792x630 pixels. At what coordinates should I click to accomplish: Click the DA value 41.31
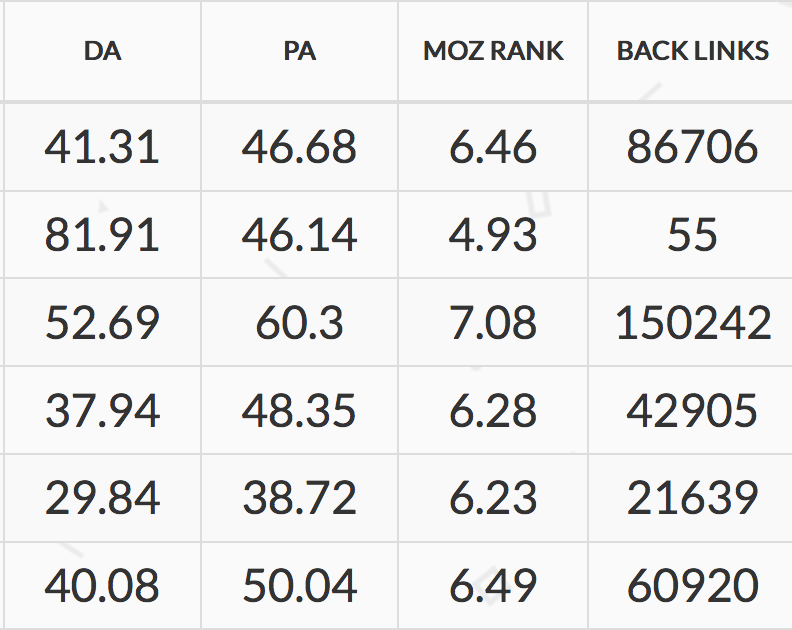(102, 148)
